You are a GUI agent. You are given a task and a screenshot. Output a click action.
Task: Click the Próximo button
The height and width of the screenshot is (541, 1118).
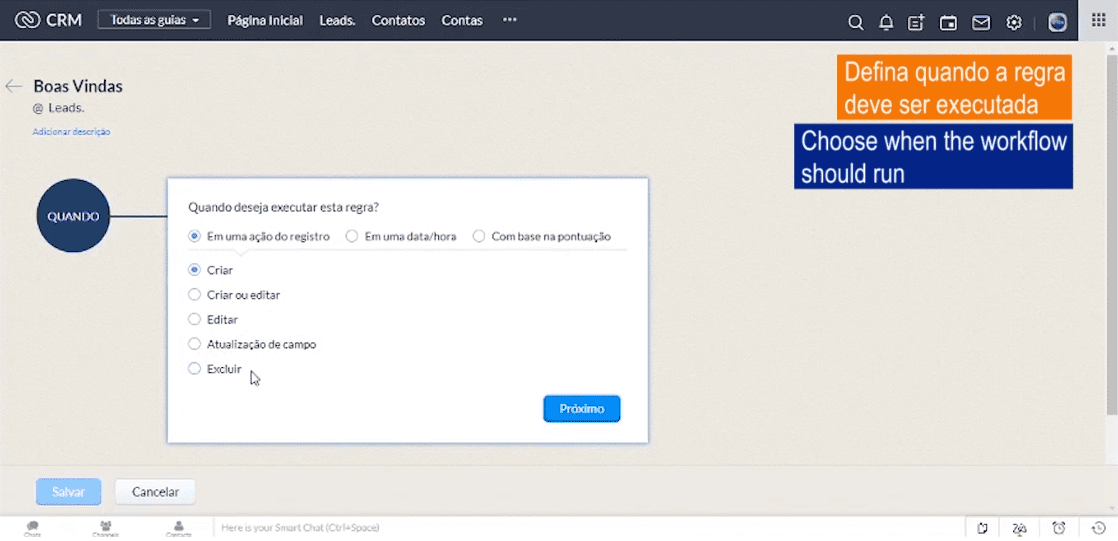[581, 409]
